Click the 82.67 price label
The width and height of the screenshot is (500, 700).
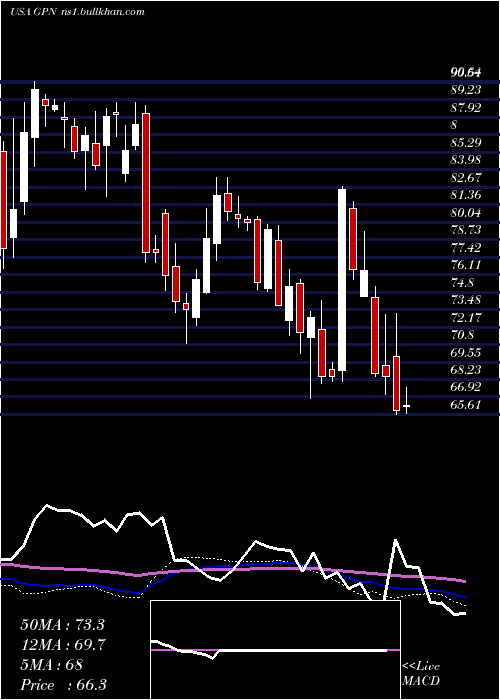pos(466,178)
